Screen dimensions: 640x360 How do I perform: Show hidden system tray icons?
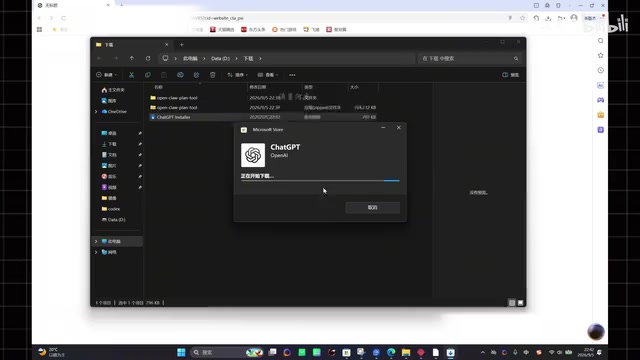(x=482, y=352)
